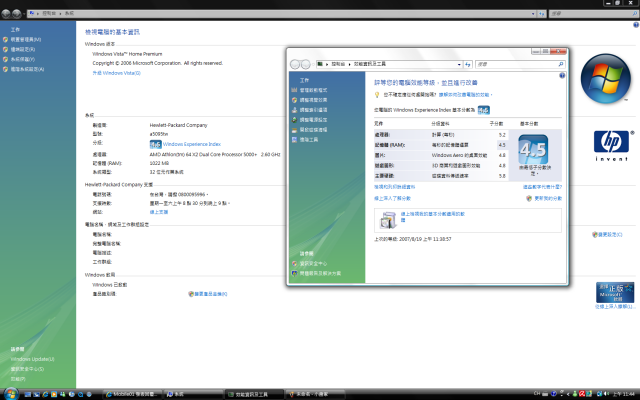640x400 pixels.
Task: Expand arrow after 控制台 in Performance window breadcrumb
Action: [350, 64]
